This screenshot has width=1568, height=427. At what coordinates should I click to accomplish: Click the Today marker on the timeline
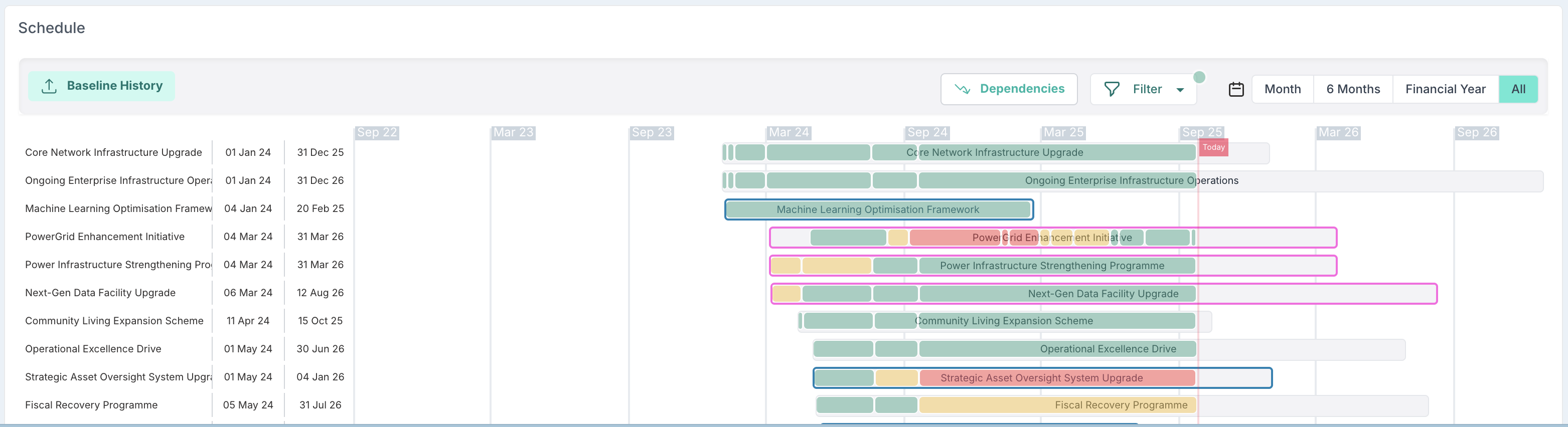pyautogui.click(x=1213, y=147)
